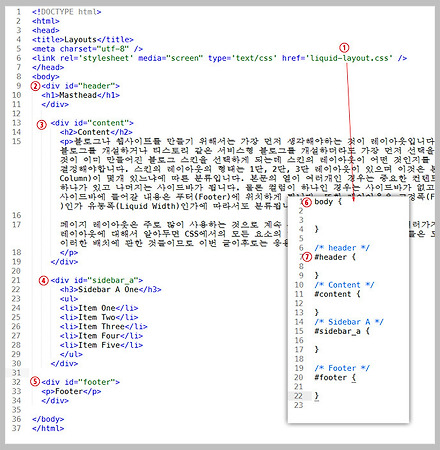Click the <li>Item Three</li> line

(104, 326)
